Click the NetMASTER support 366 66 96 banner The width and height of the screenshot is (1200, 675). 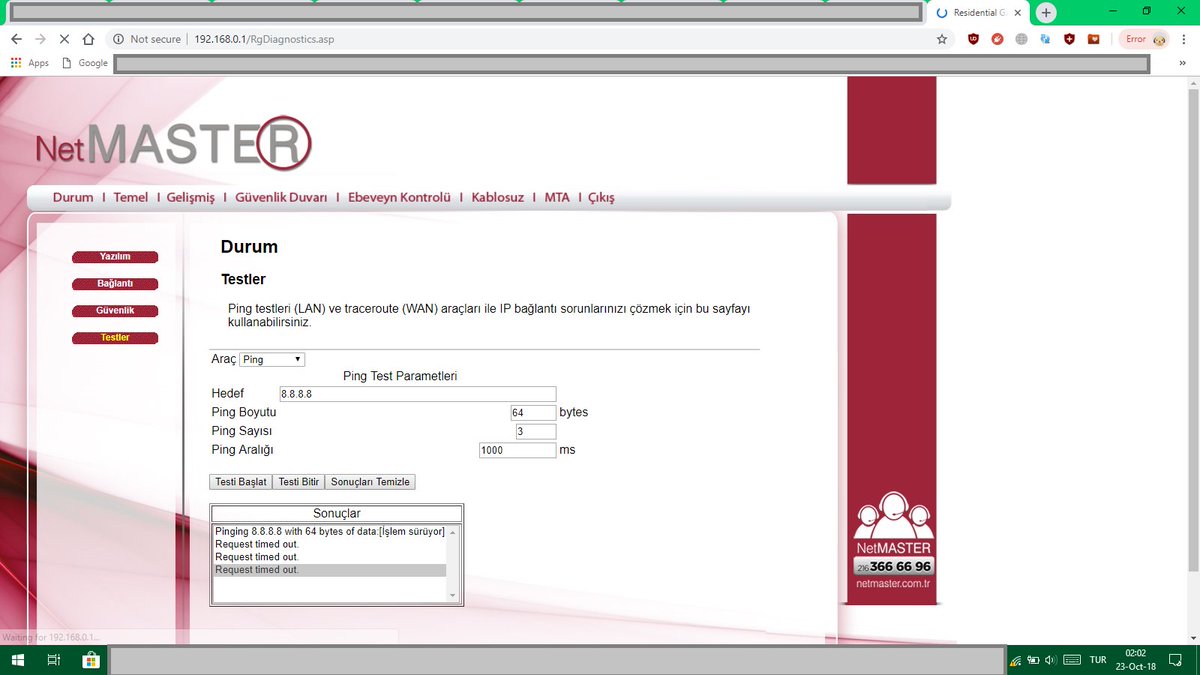tap(892, 566)
